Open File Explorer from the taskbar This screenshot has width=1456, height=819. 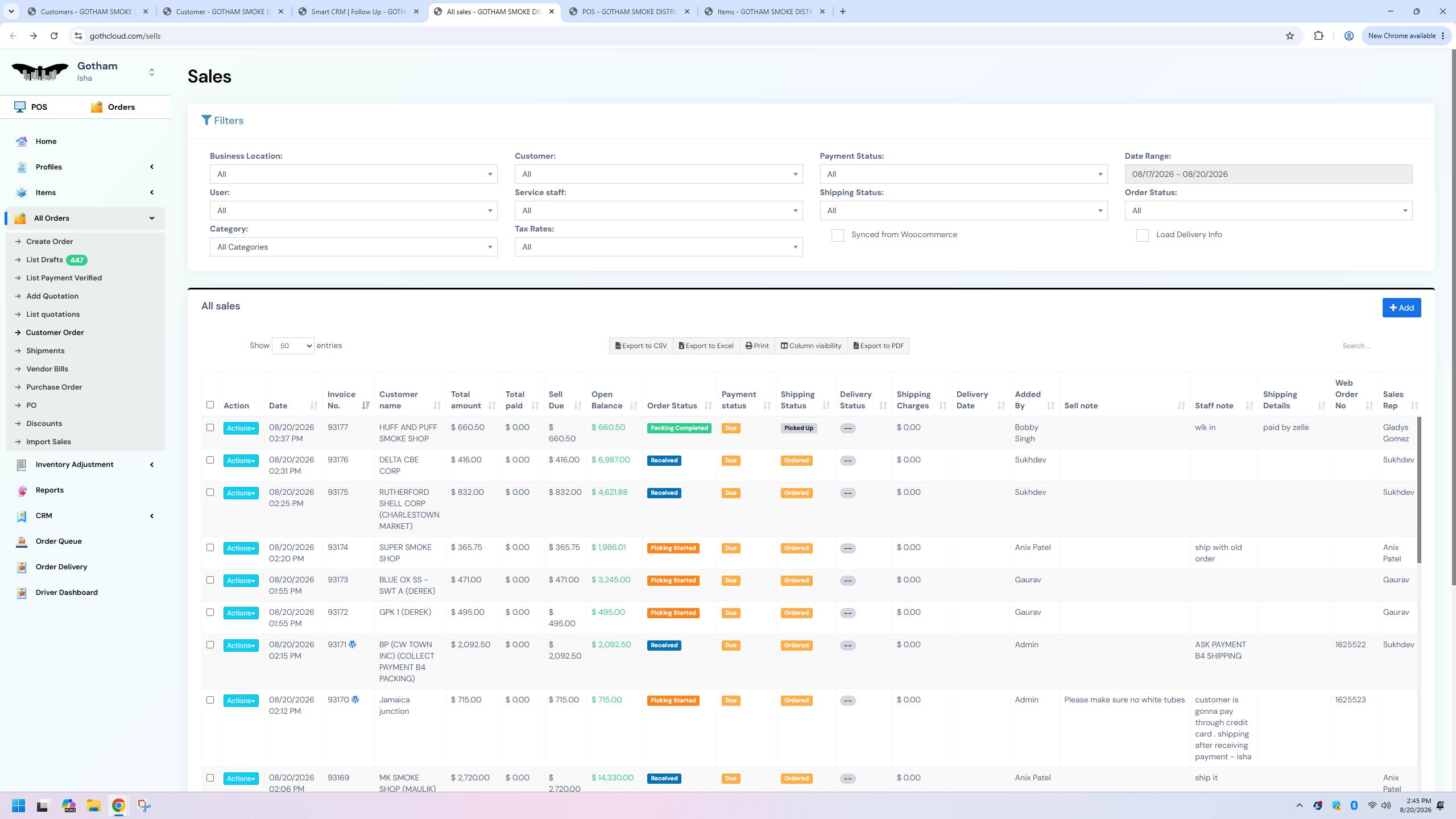94,805
